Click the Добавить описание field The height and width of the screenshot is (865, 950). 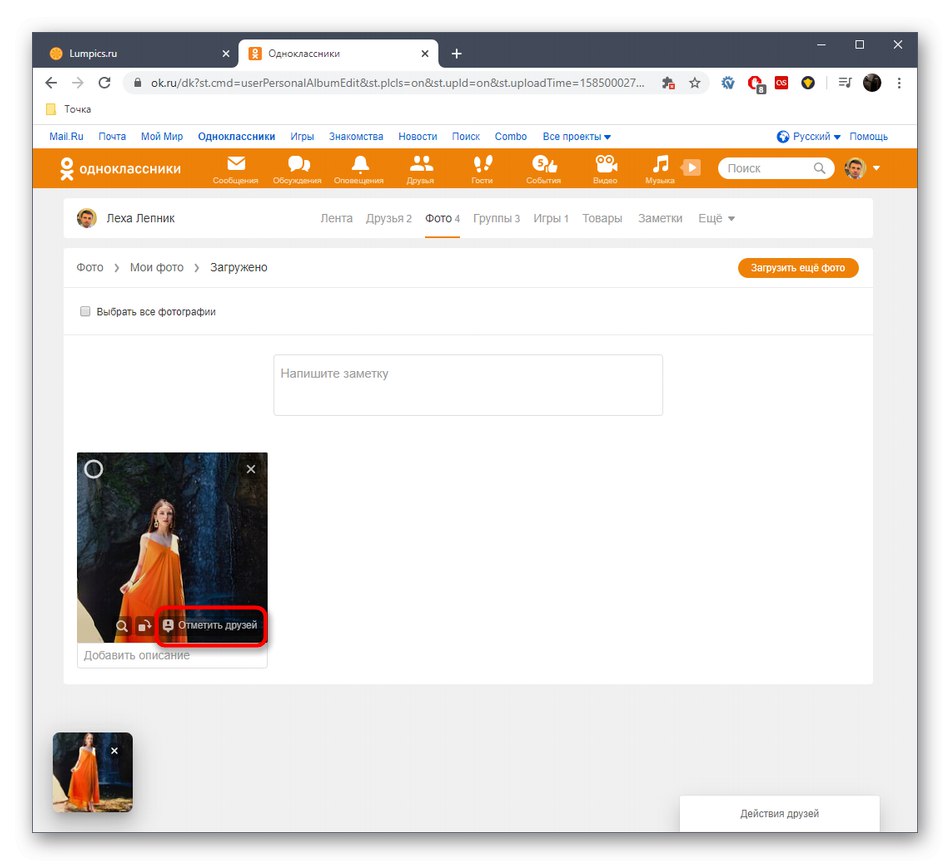(x=172, y=655)
